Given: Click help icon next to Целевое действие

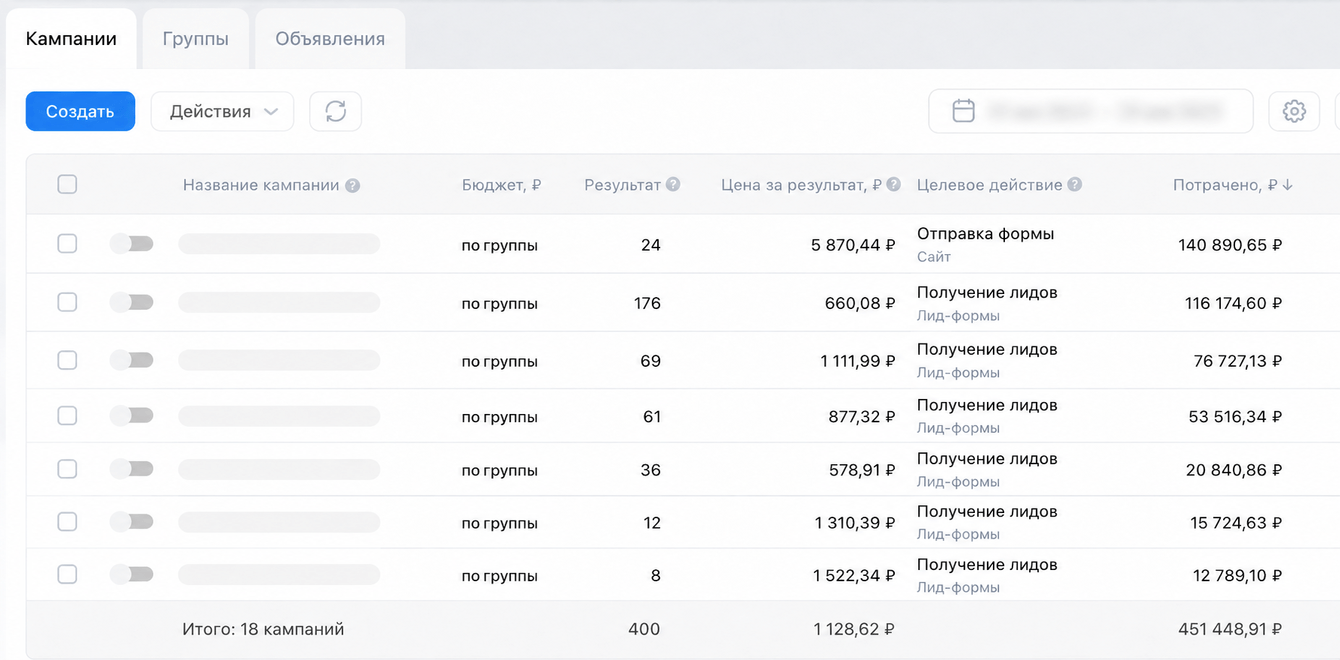Looking at the screenshot, I should 1074,185.
